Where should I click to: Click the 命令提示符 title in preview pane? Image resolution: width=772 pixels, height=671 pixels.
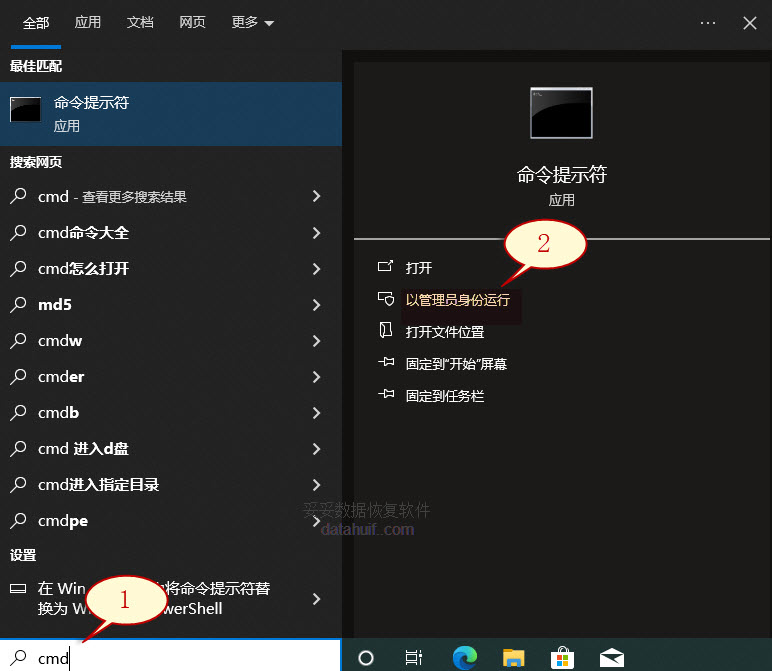tap(561, 174)
